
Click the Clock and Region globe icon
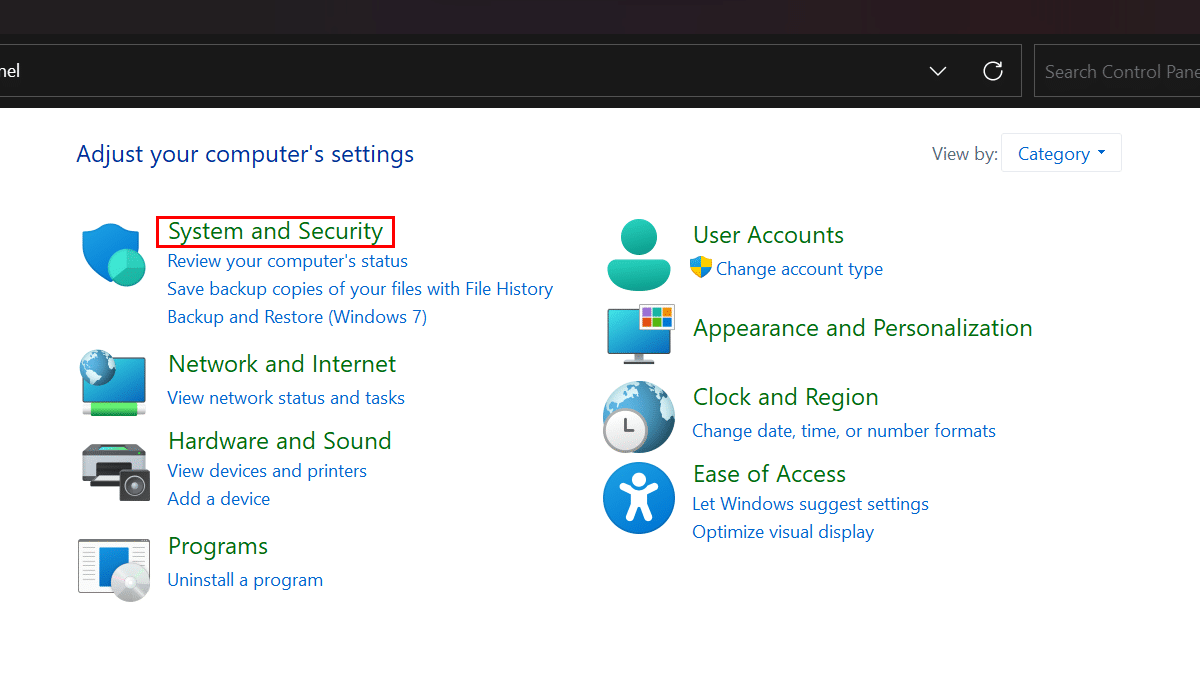[x=639, y=416]
